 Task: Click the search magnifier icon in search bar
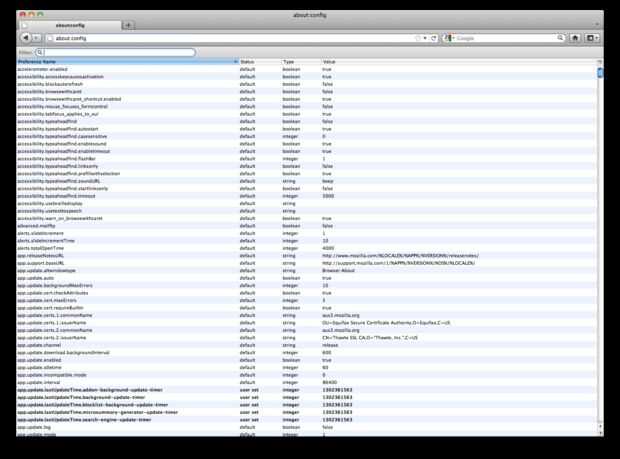click(x=560, y=38)
